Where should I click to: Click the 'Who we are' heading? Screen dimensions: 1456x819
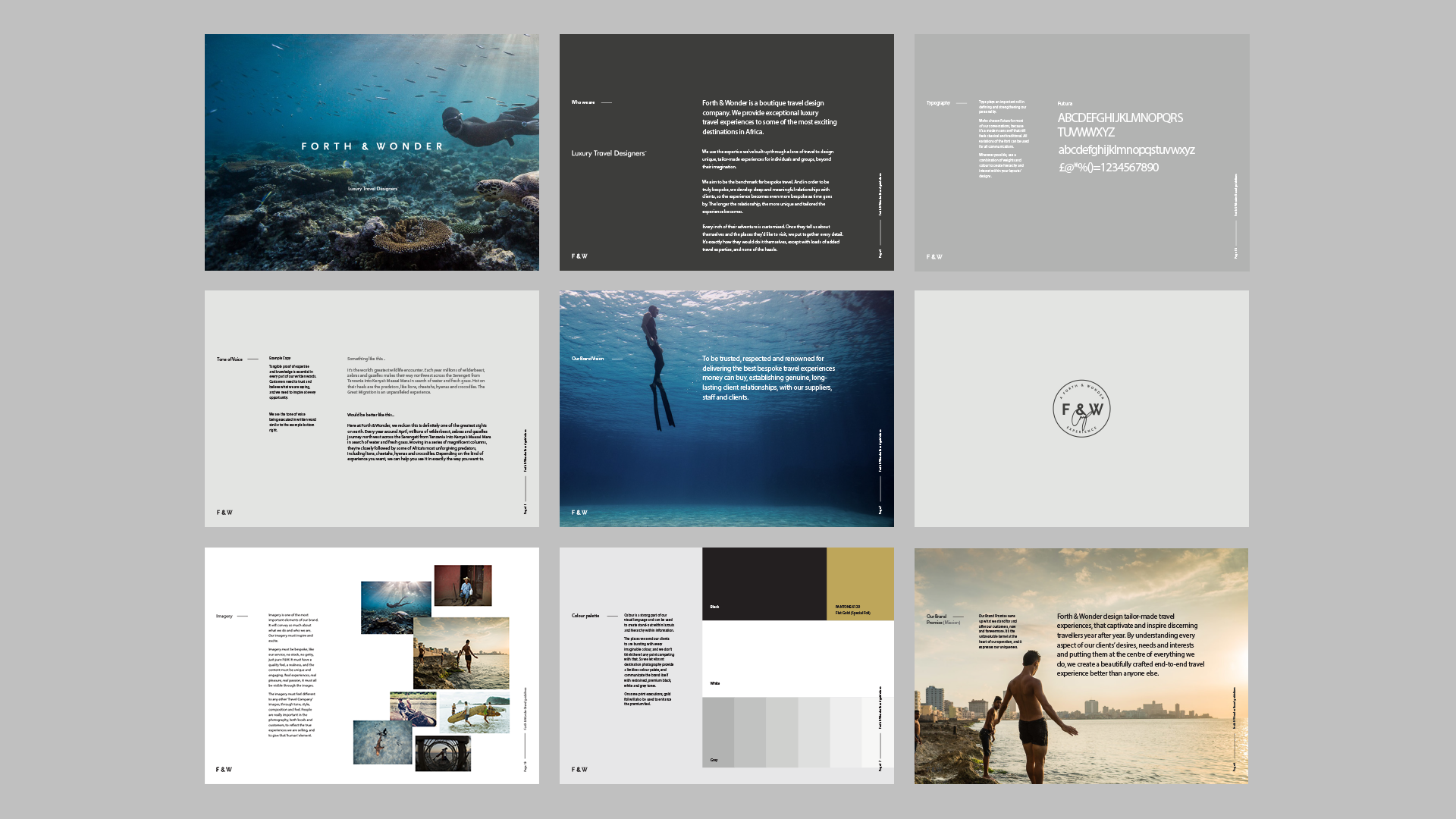[583, 102]
